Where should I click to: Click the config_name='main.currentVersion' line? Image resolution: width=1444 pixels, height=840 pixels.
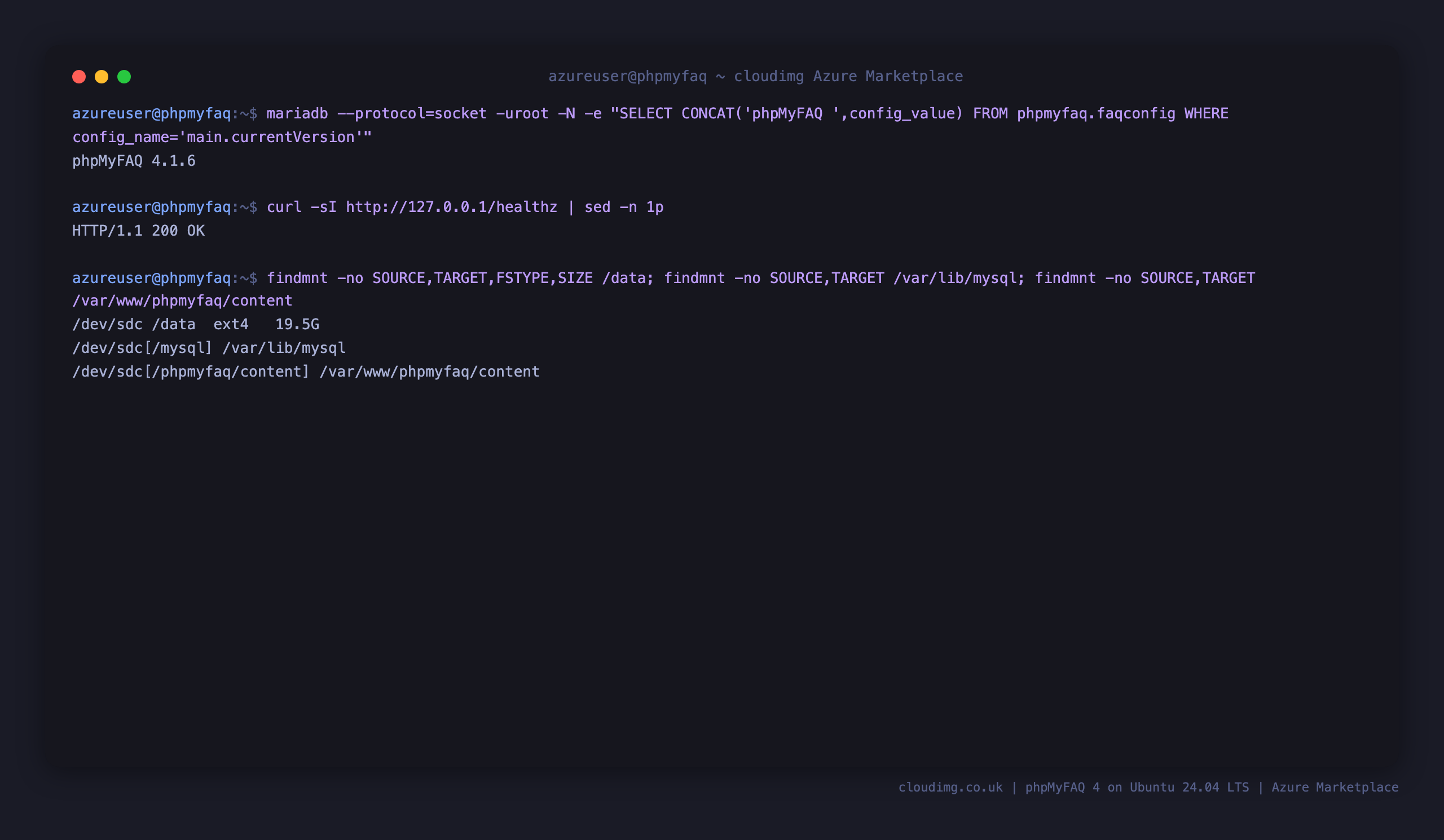(x=222, y=138)
